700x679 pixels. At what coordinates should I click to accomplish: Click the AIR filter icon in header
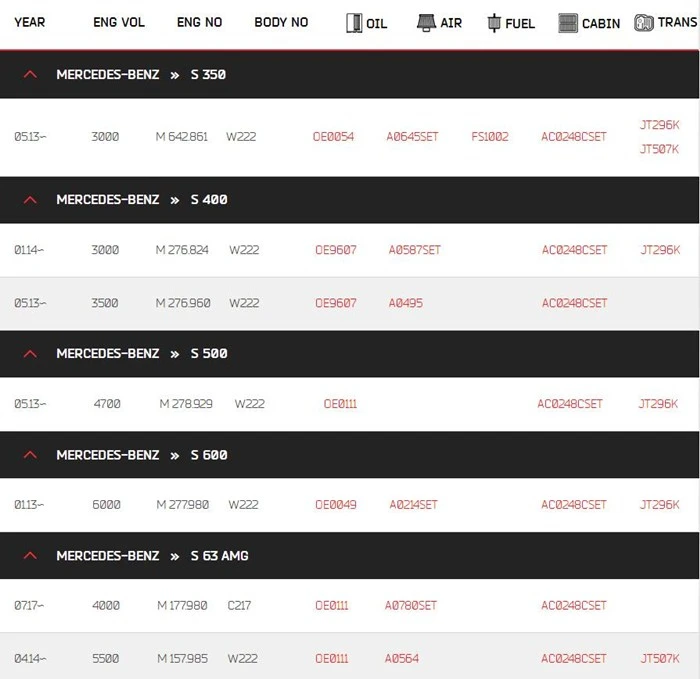coord(426,23)
